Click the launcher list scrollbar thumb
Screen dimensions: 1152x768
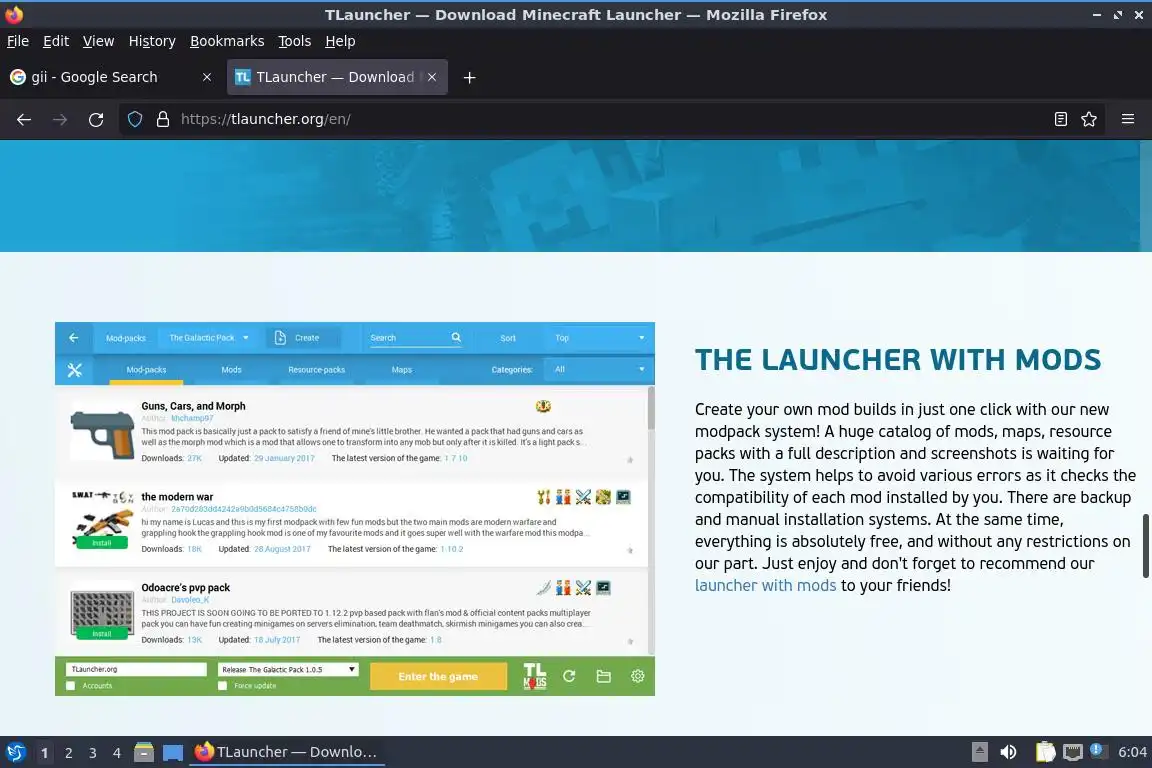pos(650,408)
